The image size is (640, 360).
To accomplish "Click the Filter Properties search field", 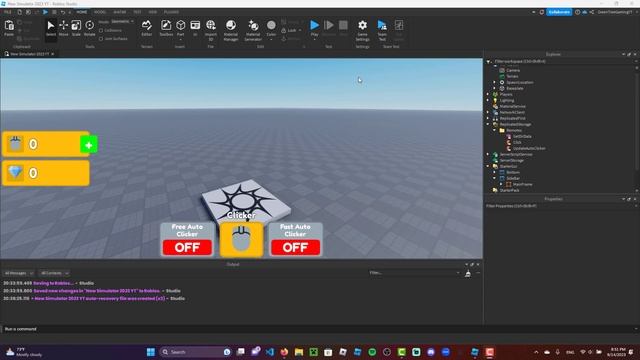I will tap(561, 206).
